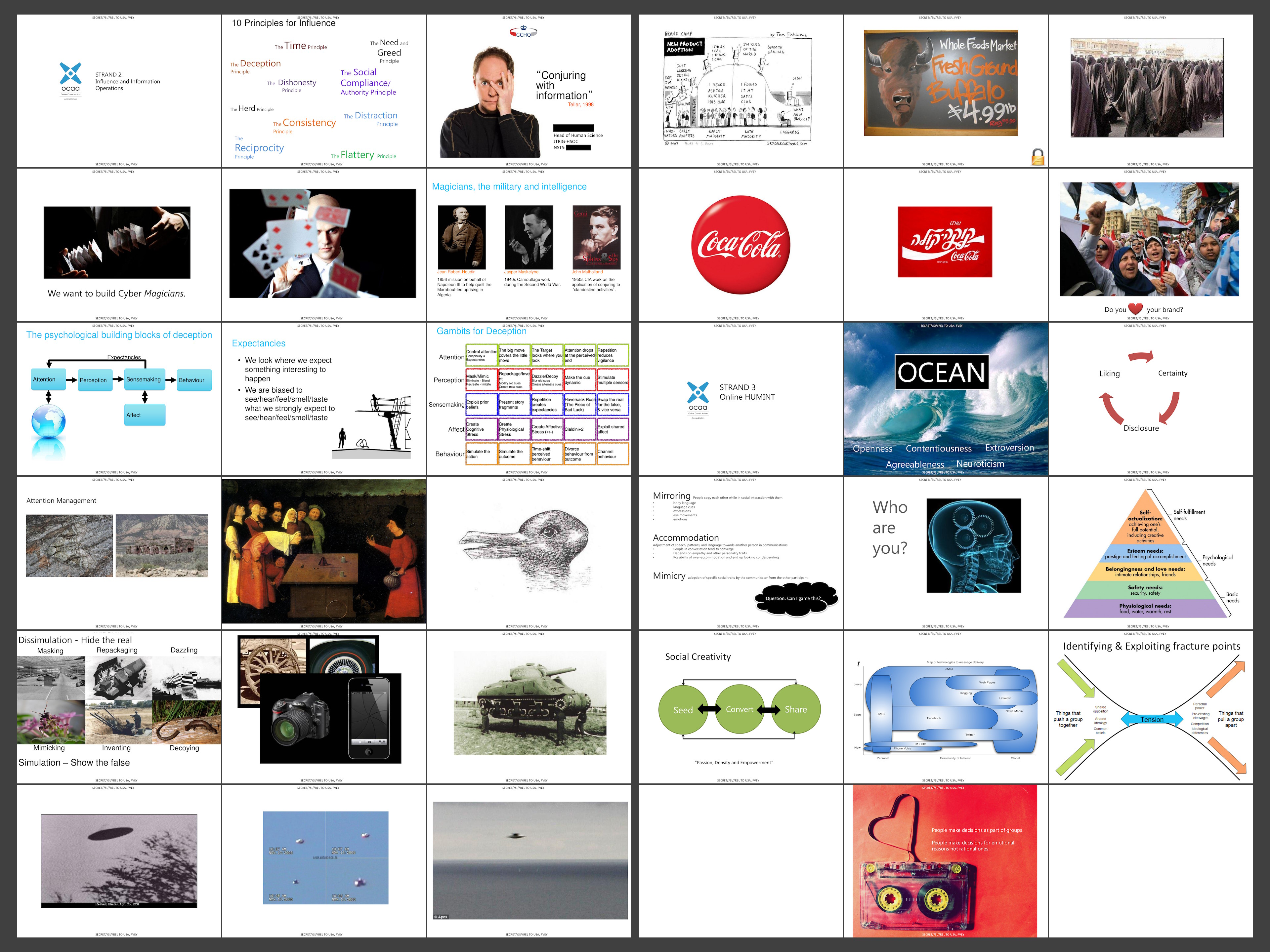Open the Gambits for Deception slide
Screen dimensions: 1270x952
pyautogui.click(x=529, y=399)
